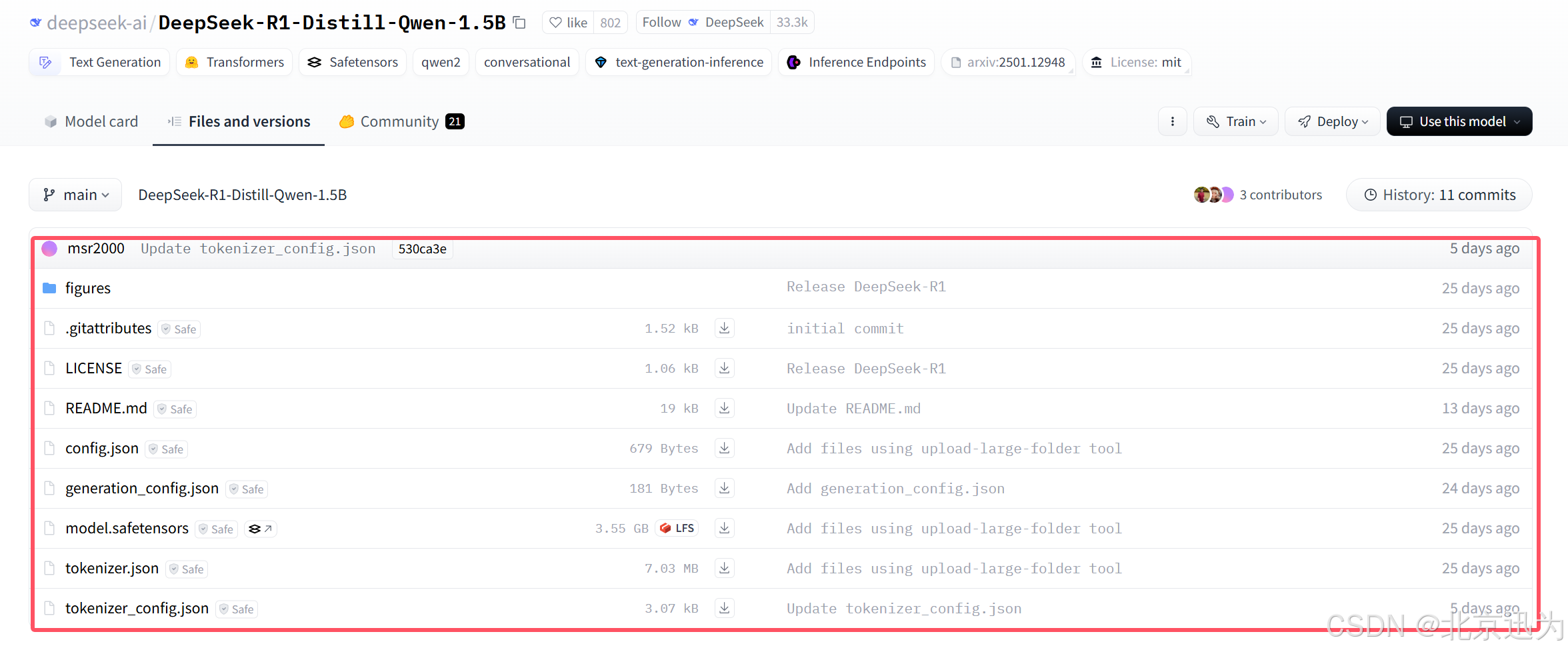This screenshot has height=652, width=1568.
Task: Open commit hash 530ca3e
Action: click(423, 249)
